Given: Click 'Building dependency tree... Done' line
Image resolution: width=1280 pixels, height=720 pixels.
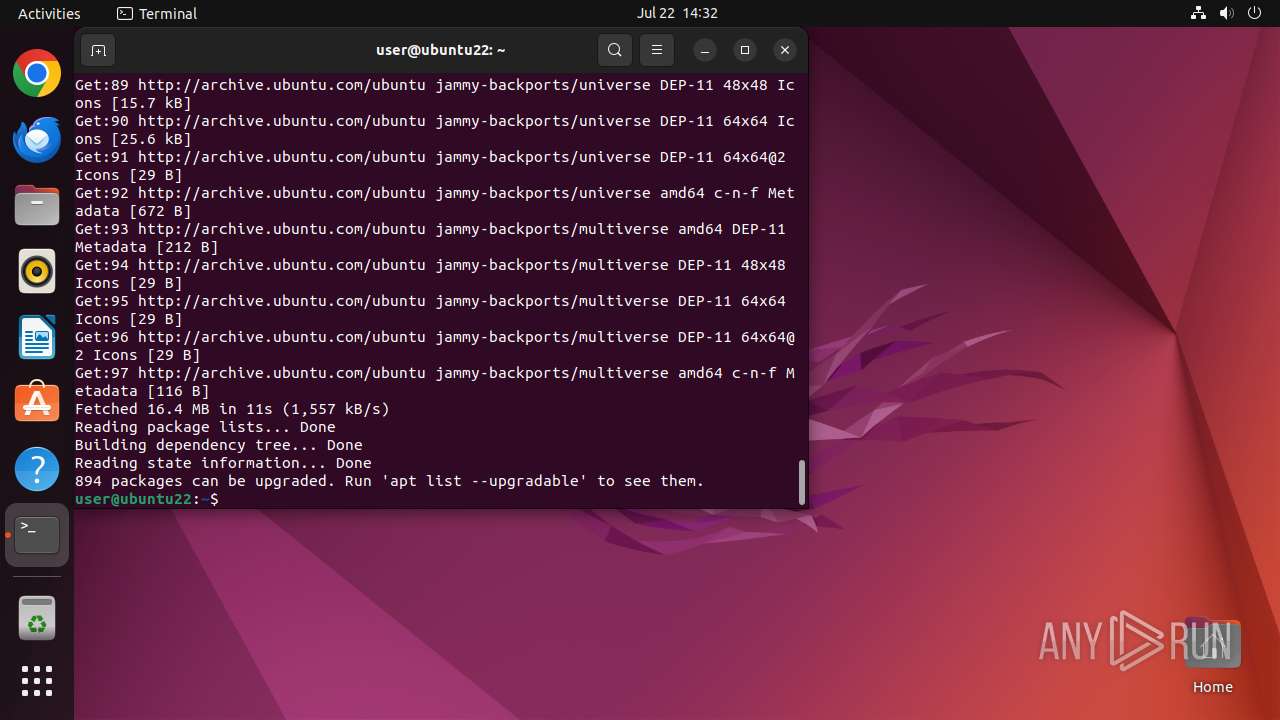Looking at the screenshot, I should coord(219,445).
